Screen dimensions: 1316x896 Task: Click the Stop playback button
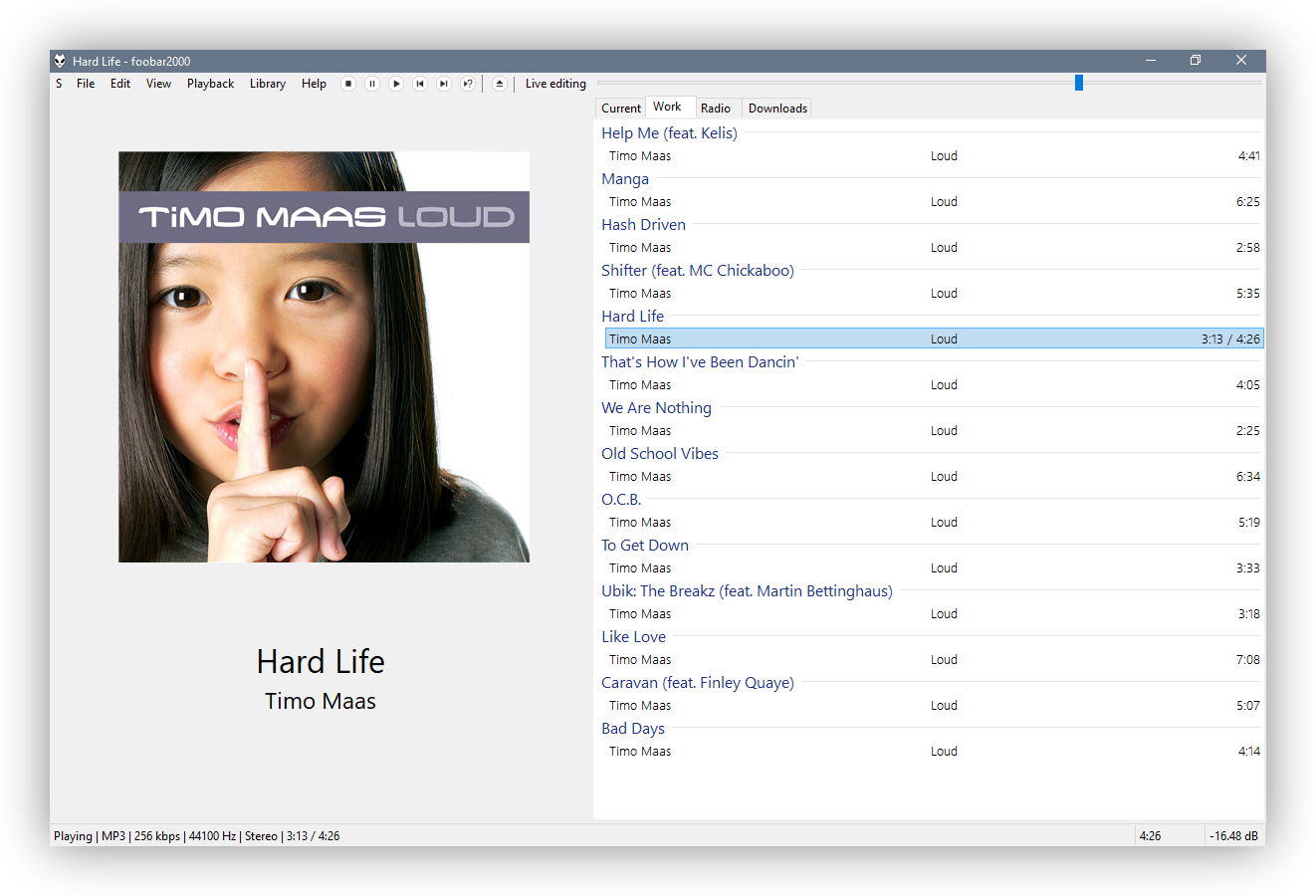click(348, 84)
